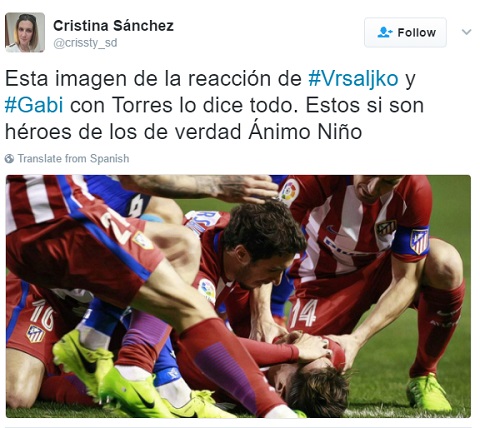The image size is (480, 428).
Task: Click the kneeling captain's neon green boot
Action: click(x=429, y=393)
